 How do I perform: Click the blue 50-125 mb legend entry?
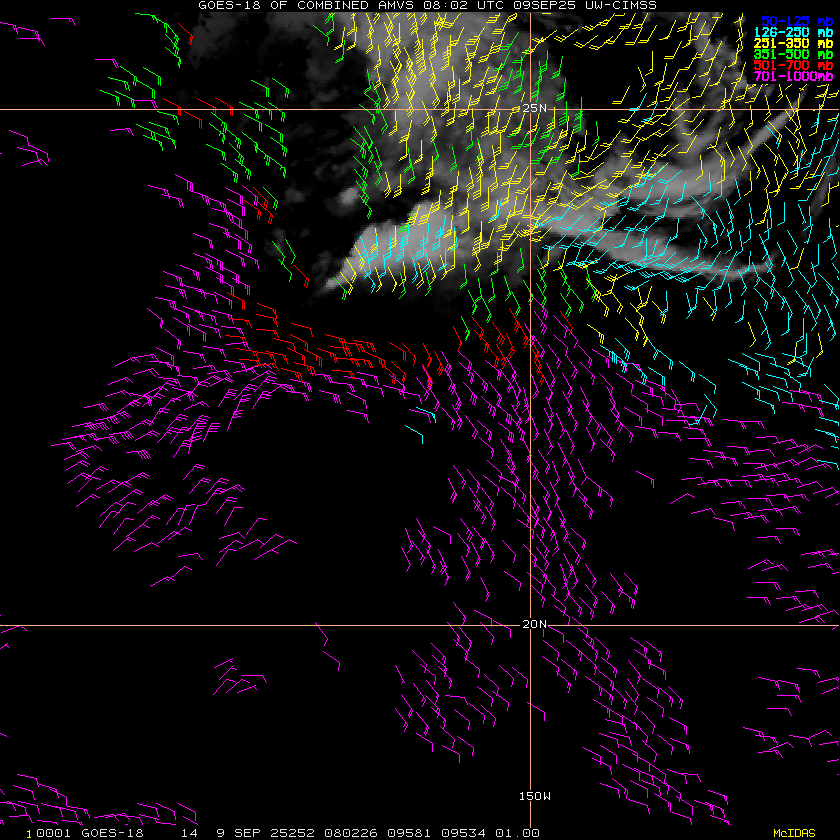[794, 20]
